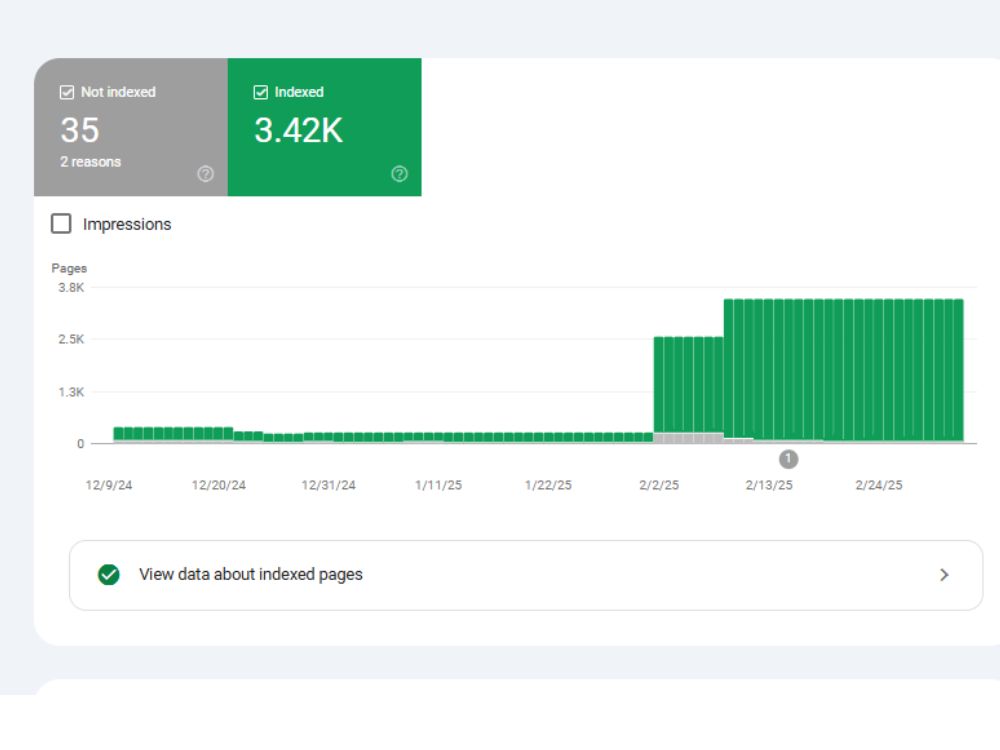Uncheck the Indexed checkbox
Screen dimensions: 1000x750
tap(261, 92)
